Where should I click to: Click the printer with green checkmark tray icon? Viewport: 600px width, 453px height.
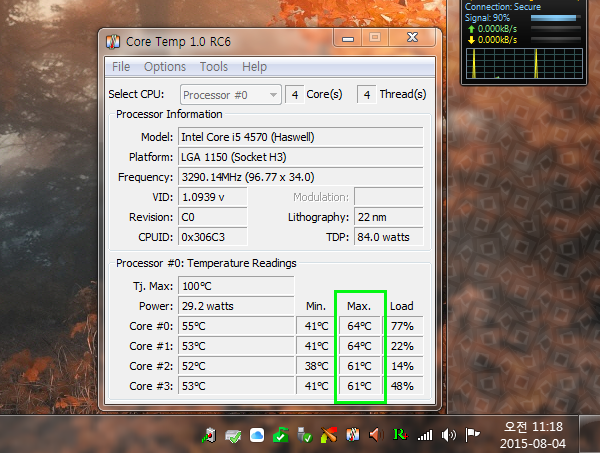tap(233, 435)
